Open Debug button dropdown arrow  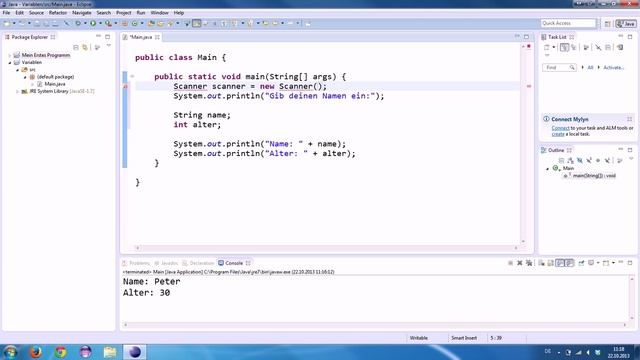tap(85, 23)
